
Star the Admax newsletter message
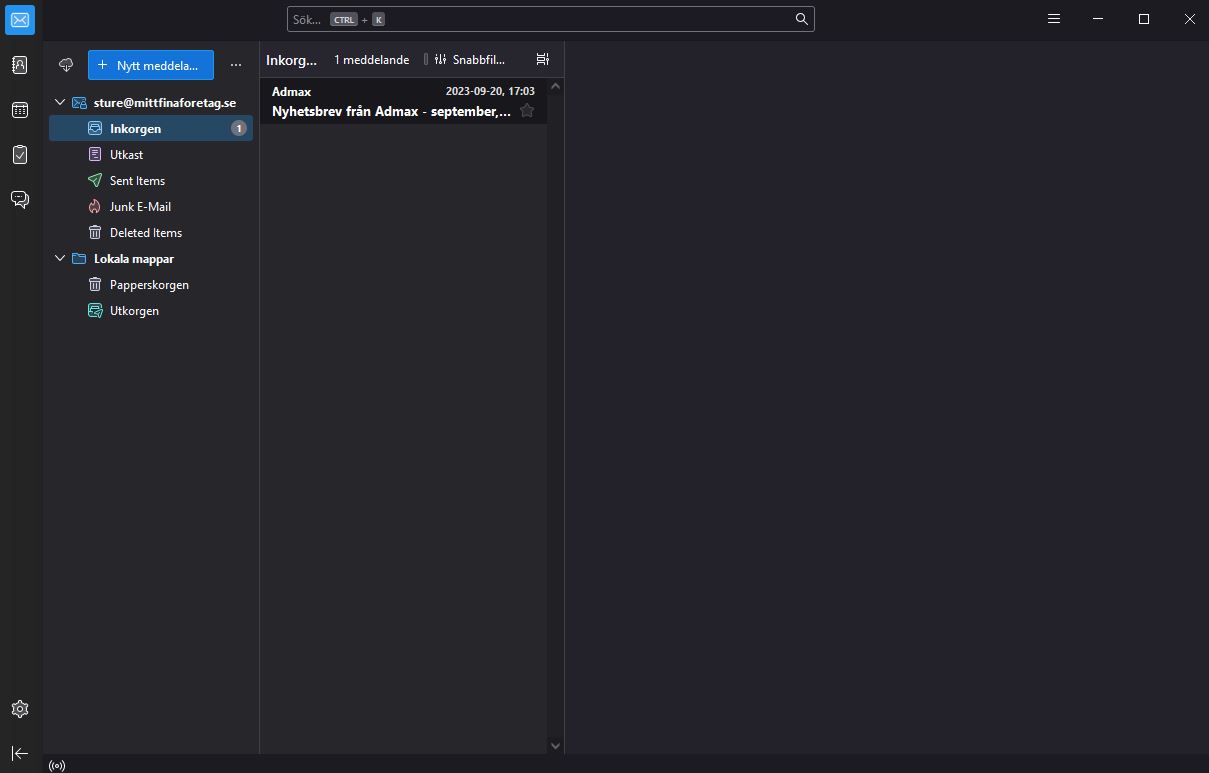point(527,111)
